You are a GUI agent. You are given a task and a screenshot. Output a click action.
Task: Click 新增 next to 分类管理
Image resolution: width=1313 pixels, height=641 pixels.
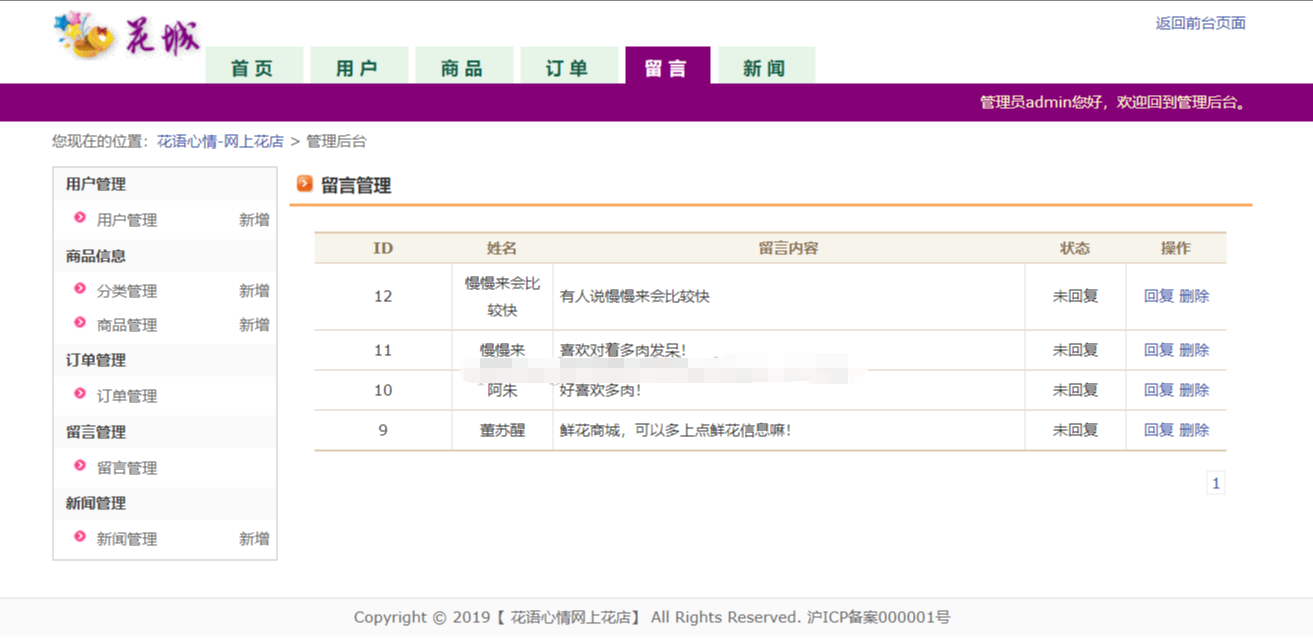pos(254,291)
